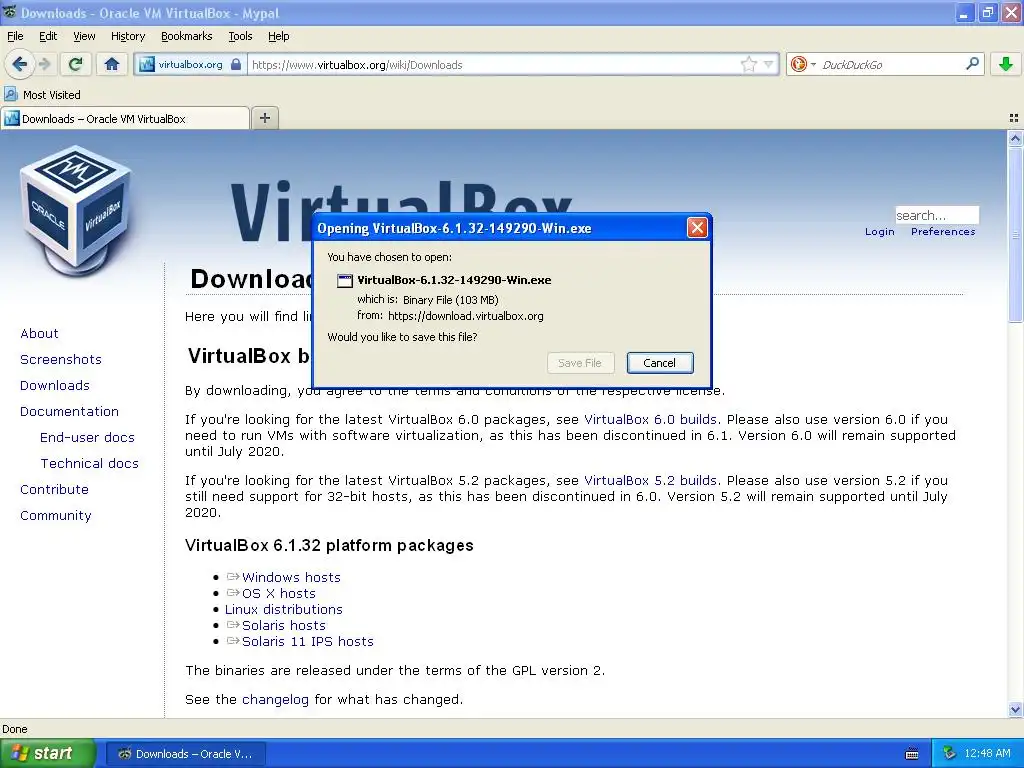Open the Screenshots sidebar link
The width and height of the screenshot is (1024, 768).
point(61,360)
